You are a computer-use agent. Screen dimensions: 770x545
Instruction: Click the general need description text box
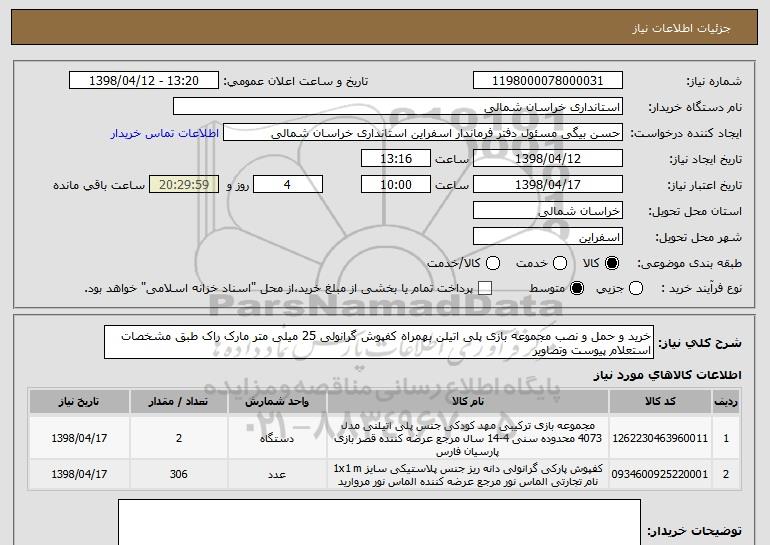click(379, 342)
